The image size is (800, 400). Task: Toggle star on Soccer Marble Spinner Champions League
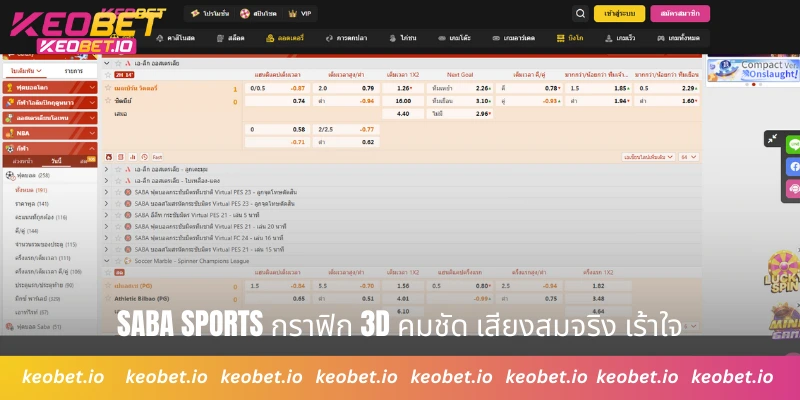coord(118,261)
